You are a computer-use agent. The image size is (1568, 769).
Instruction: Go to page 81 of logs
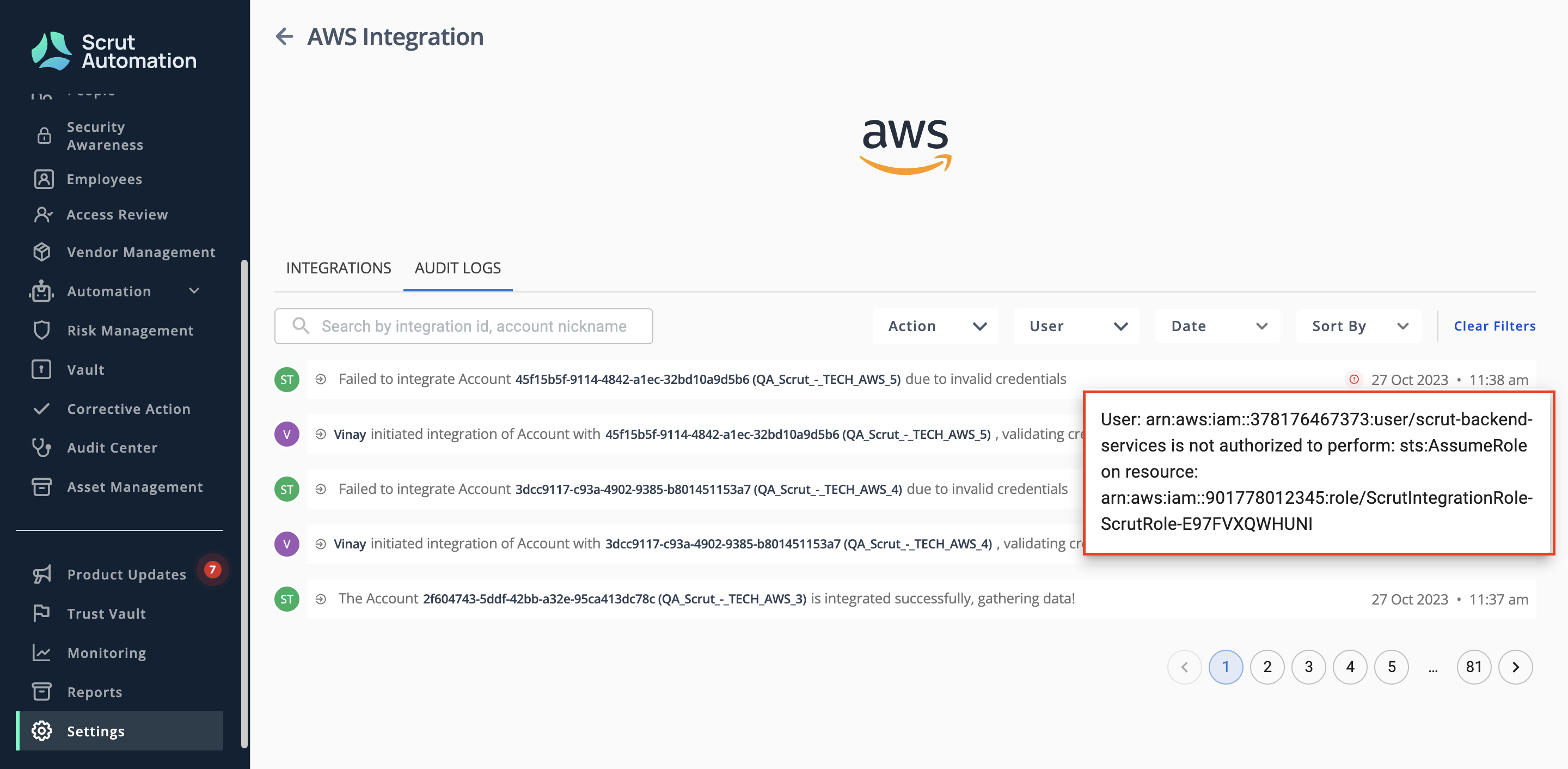click(1474, 667)
